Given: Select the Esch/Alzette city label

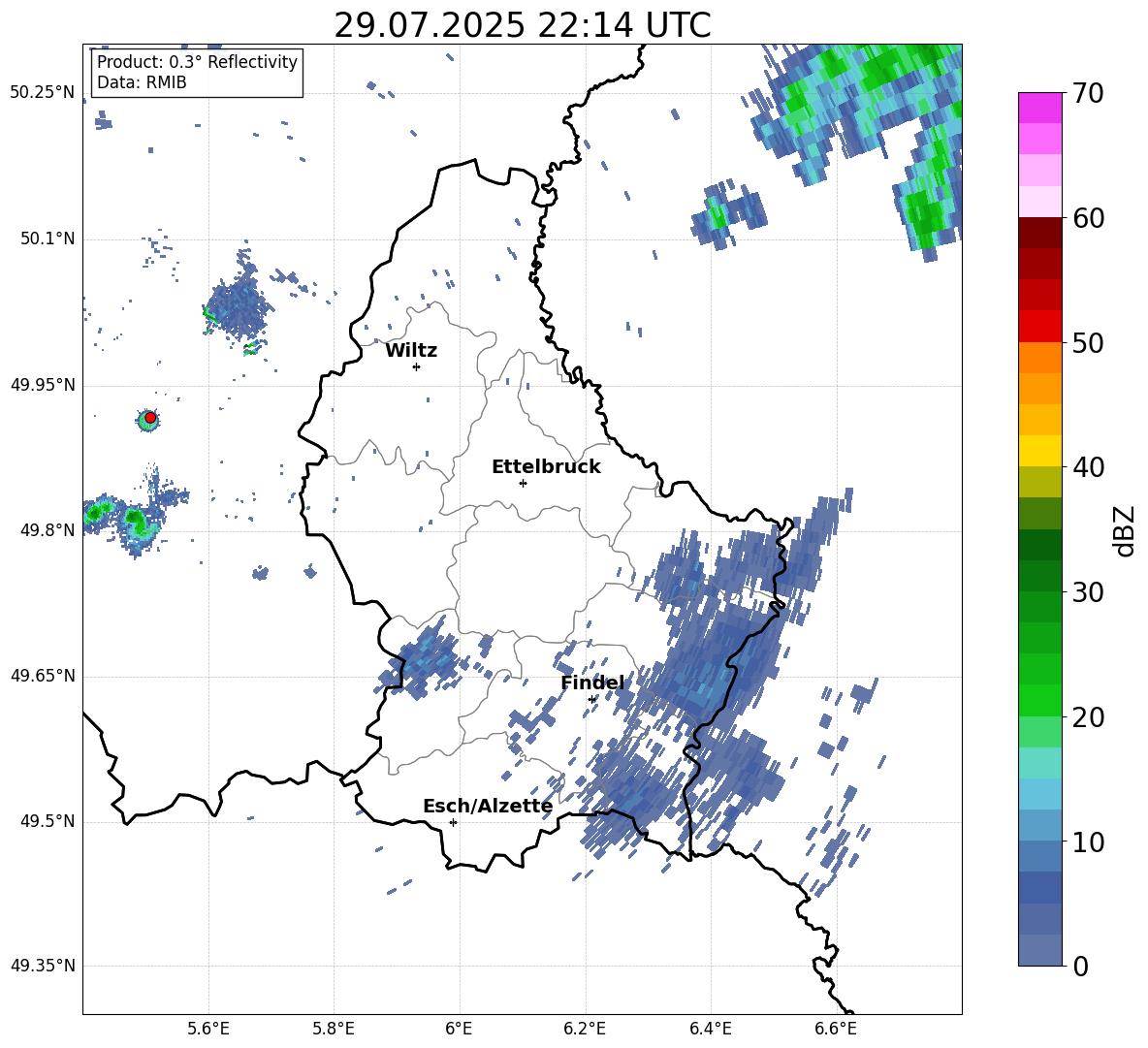Looking at the screenshot, I should click(488, 806).
